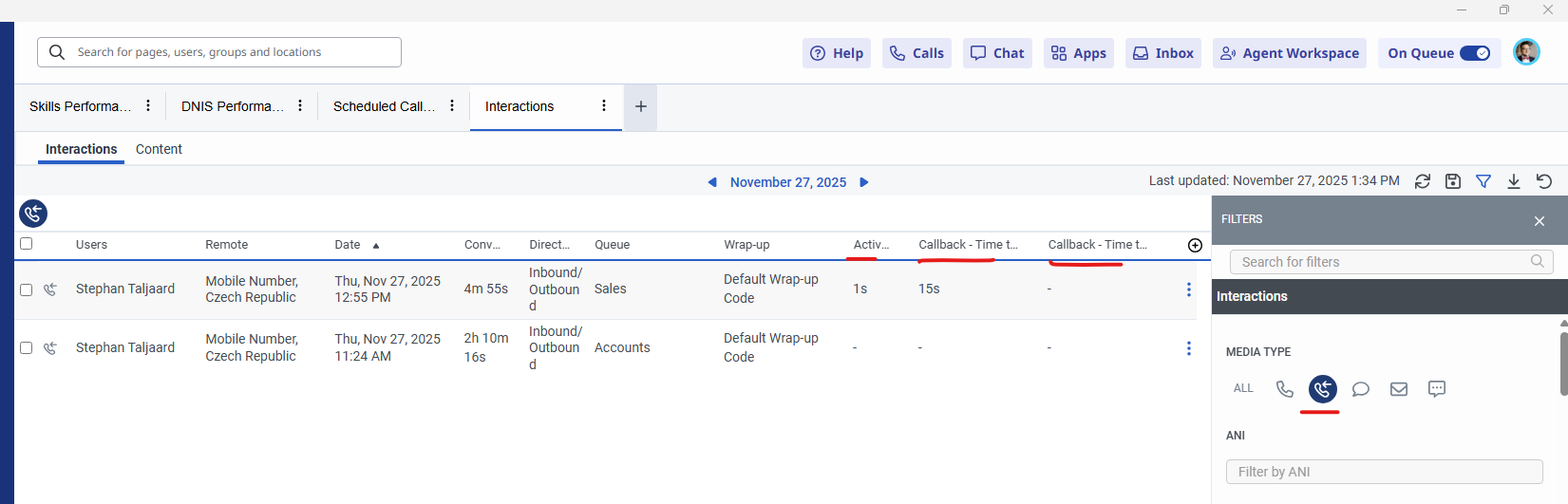Open the filter funnel icon
The image size is (1568, 504).
(x=1483, y=181)
